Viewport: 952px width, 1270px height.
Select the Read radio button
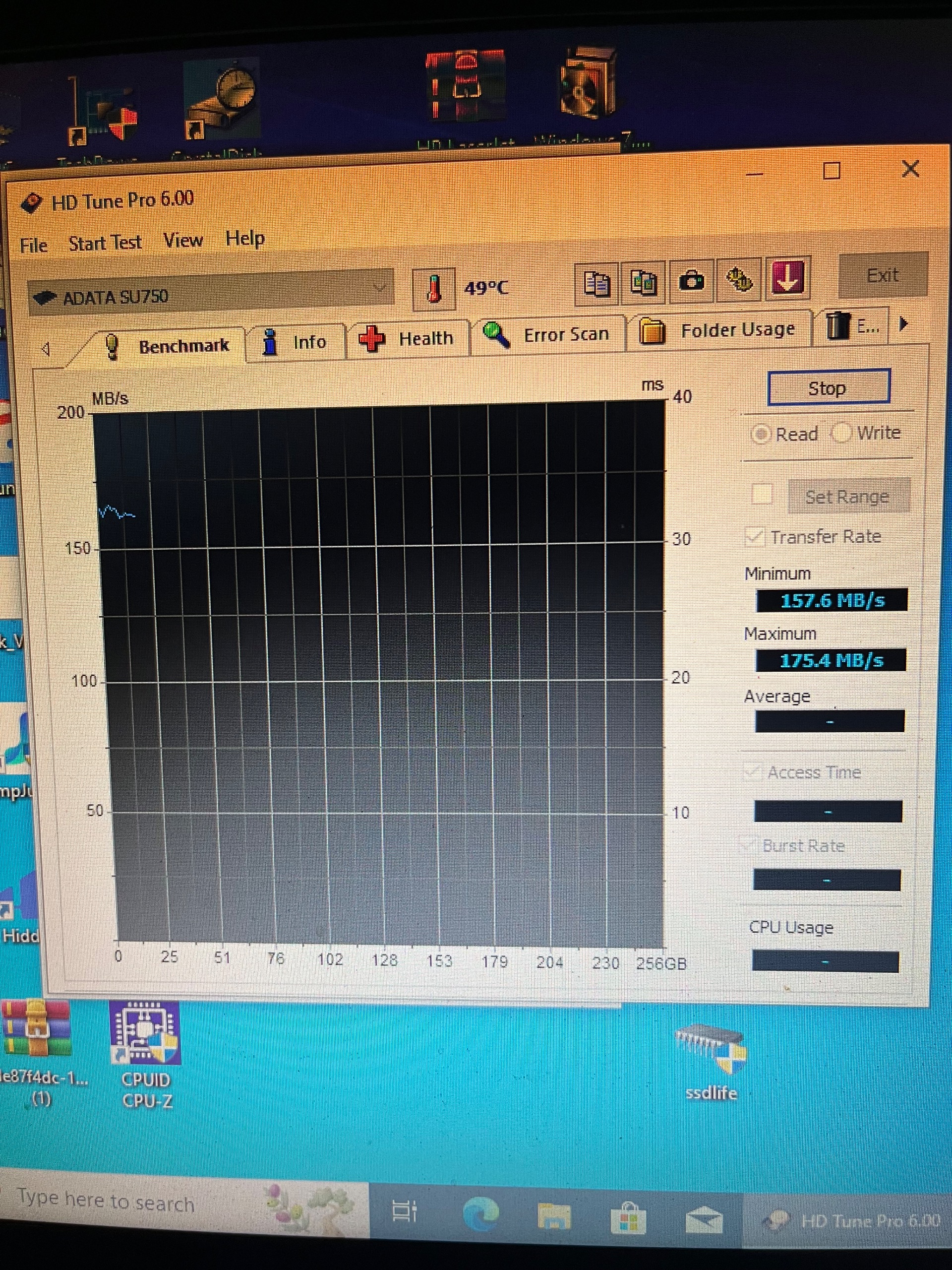pos(761,435)
